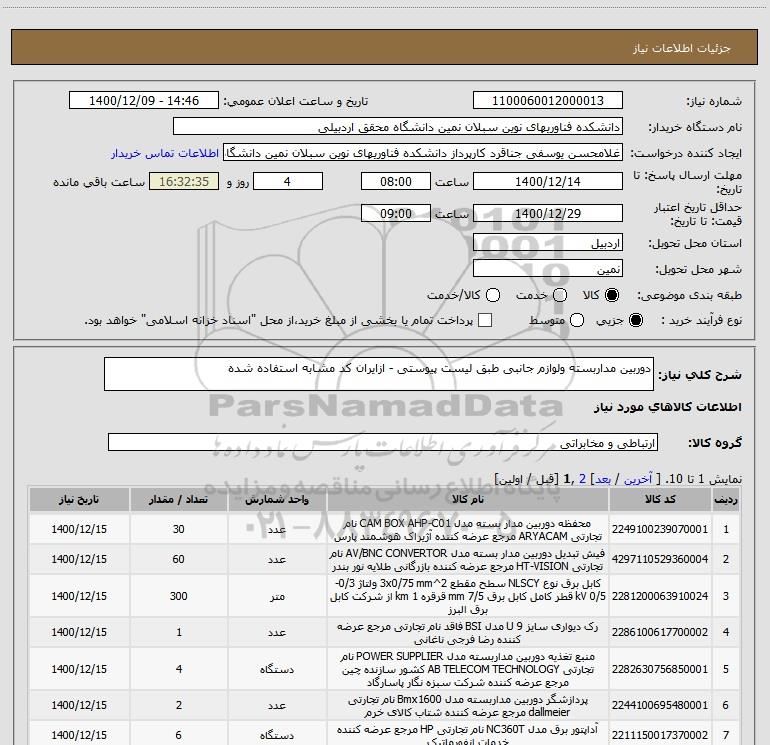The width and height of the screenshot is (770, 745).
Task: Select the کالا radio button
Action: click(x=612, y=295)
